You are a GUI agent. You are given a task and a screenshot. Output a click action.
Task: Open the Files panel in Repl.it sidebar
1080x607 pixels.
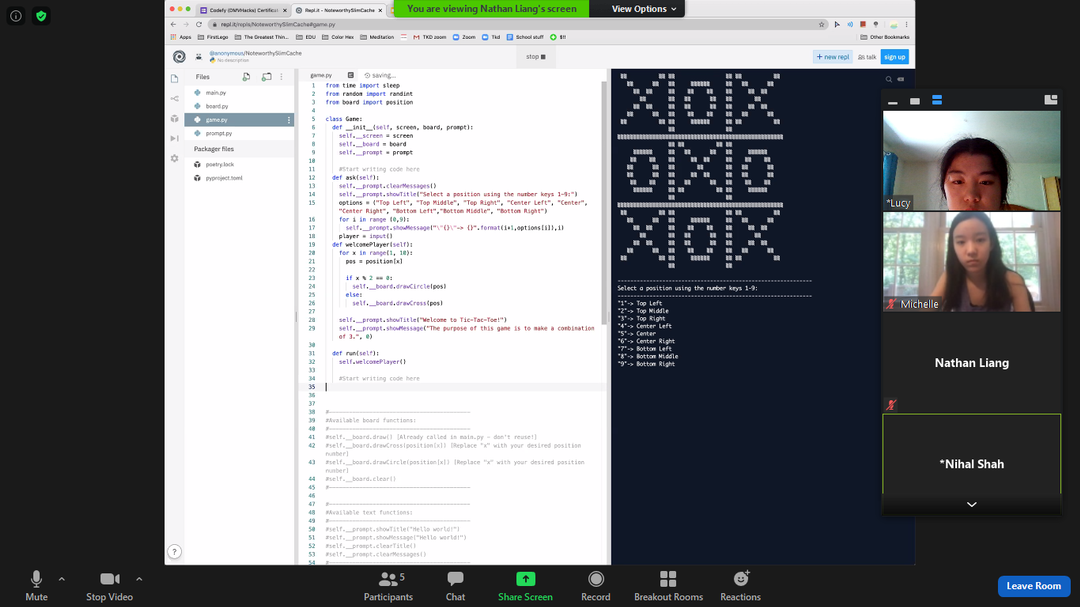point(175,77)
